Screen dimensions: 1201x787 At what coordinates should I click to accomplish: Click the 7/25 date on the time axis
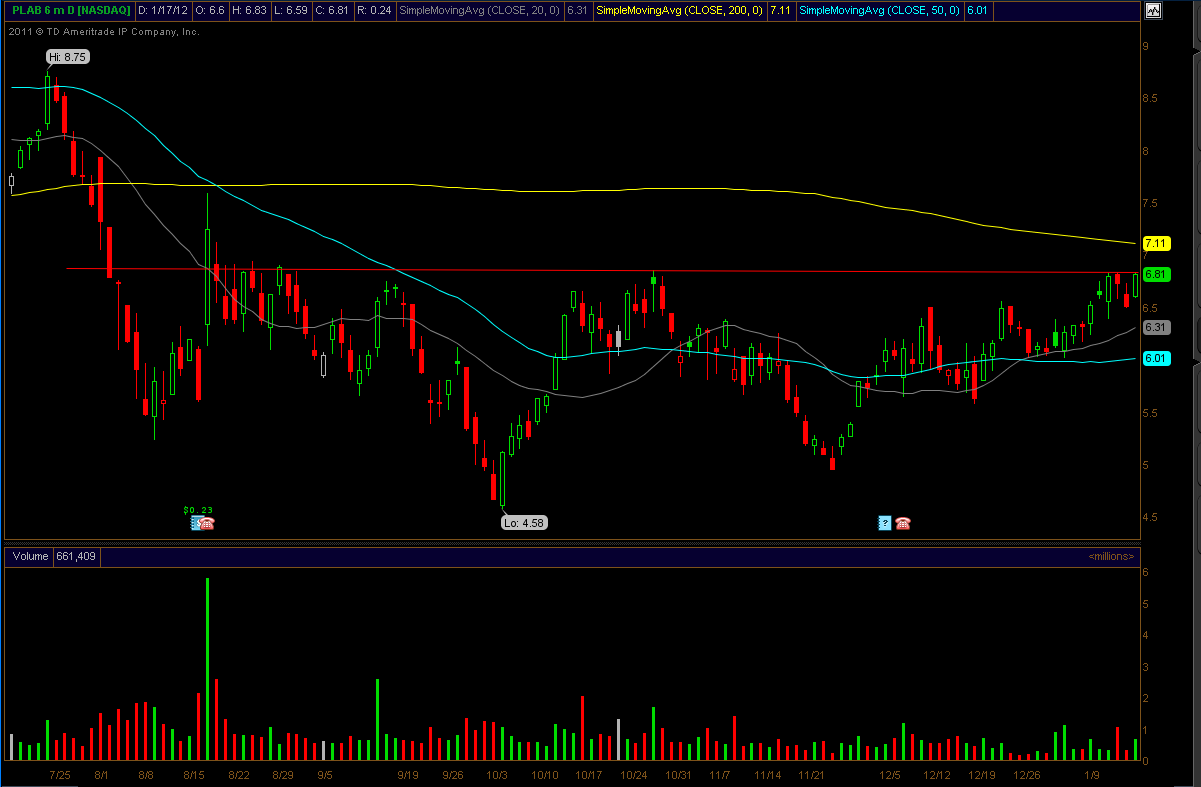(60, 775)
